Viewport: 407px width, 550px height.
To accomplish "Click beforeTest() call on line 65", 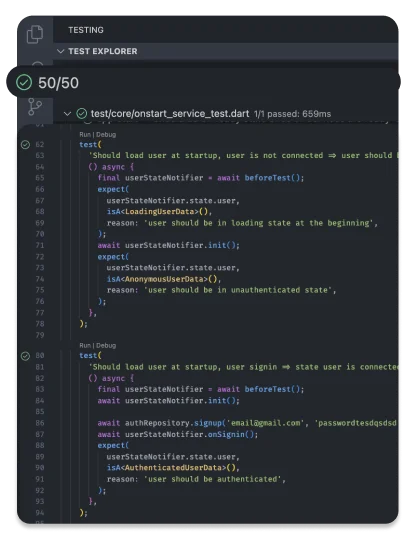I will (x=274, y=178).
